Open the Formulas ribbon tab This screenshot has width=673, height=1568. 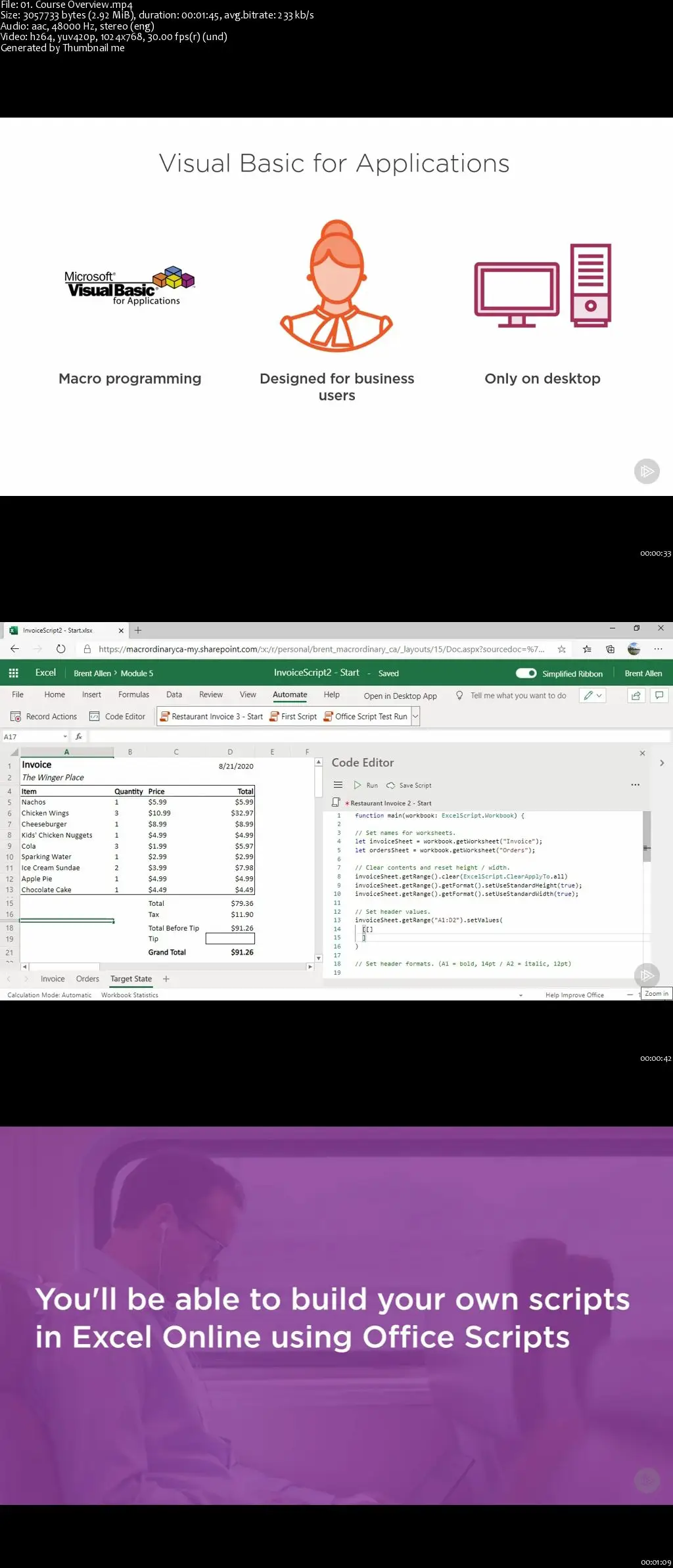pos(133,695)
